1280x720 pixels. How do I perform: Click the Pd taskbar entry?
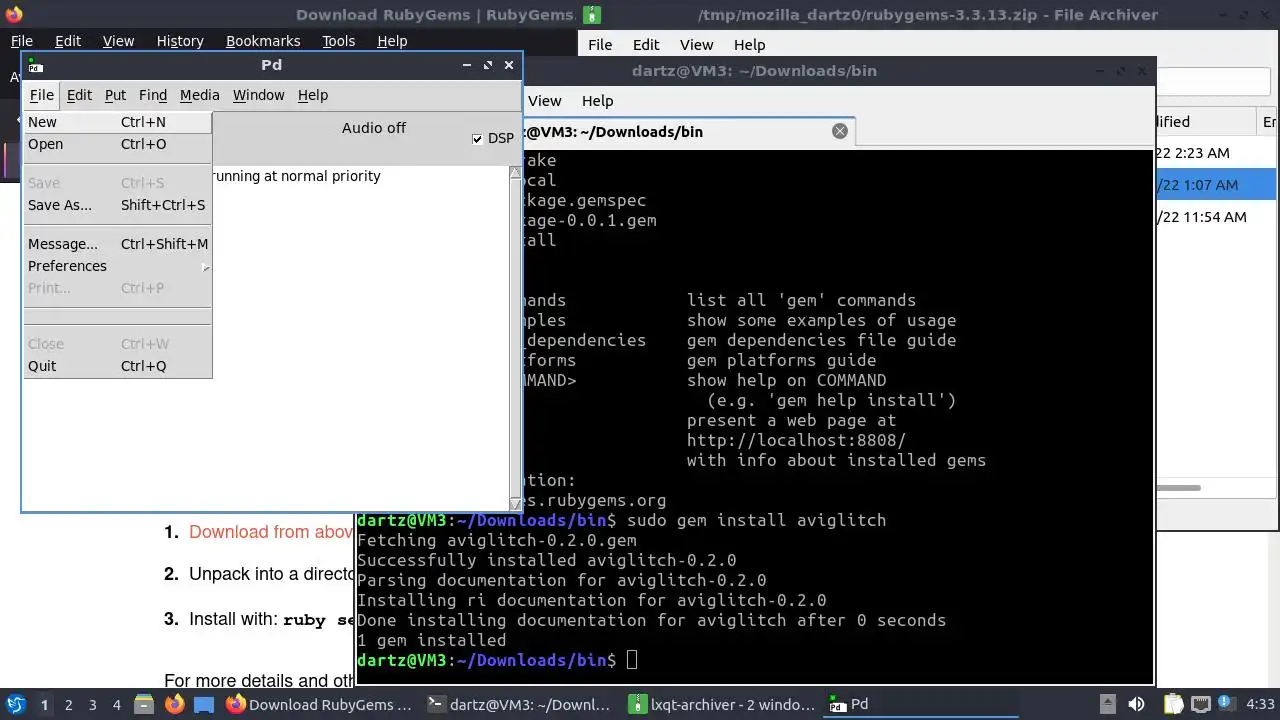click(x=923, y=705)
